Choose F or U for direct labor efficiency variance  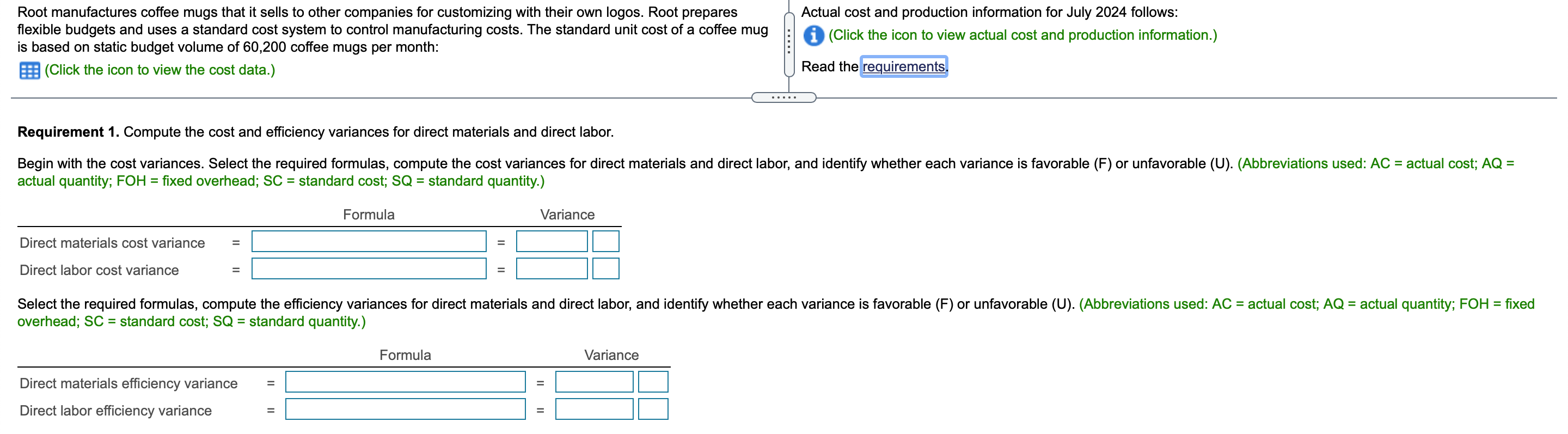[x=653, y=409]
